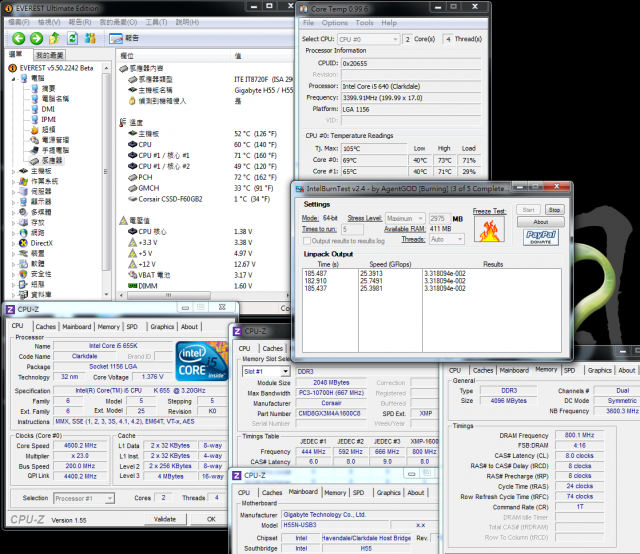Toggle Output results to results log checkbox

(x=307, y=240)
